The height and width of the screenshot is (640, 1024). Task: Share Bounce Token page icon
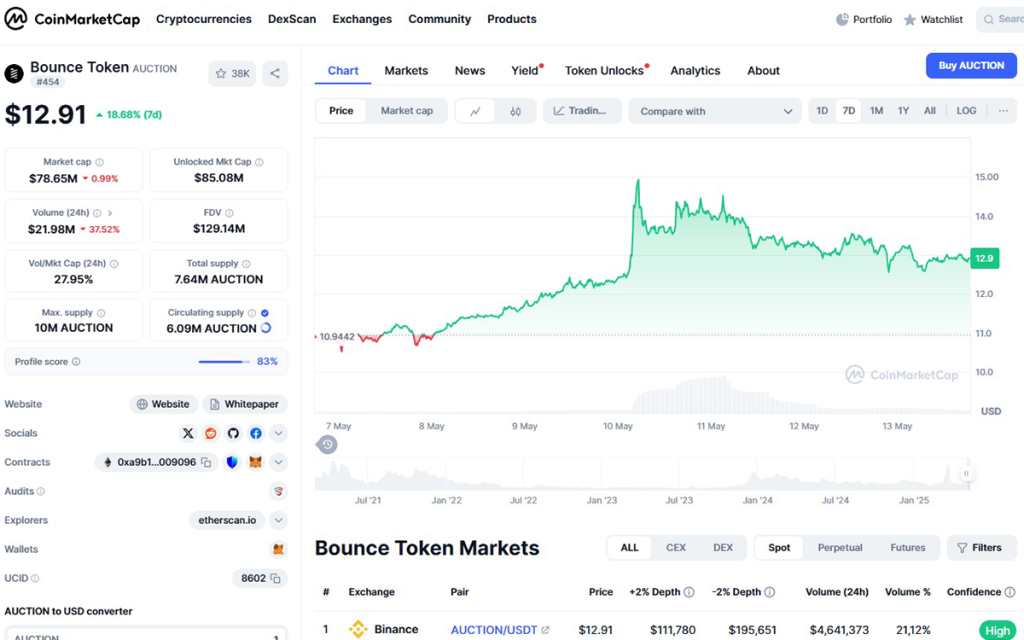pos(275,73)
